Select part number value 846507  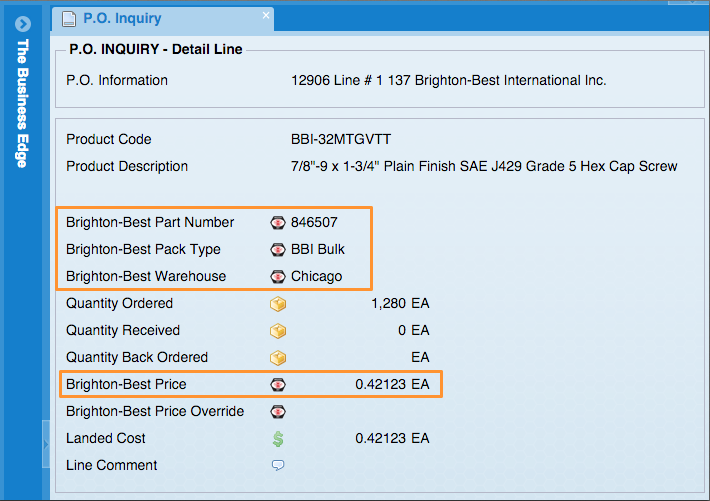[x=314, y=222]
